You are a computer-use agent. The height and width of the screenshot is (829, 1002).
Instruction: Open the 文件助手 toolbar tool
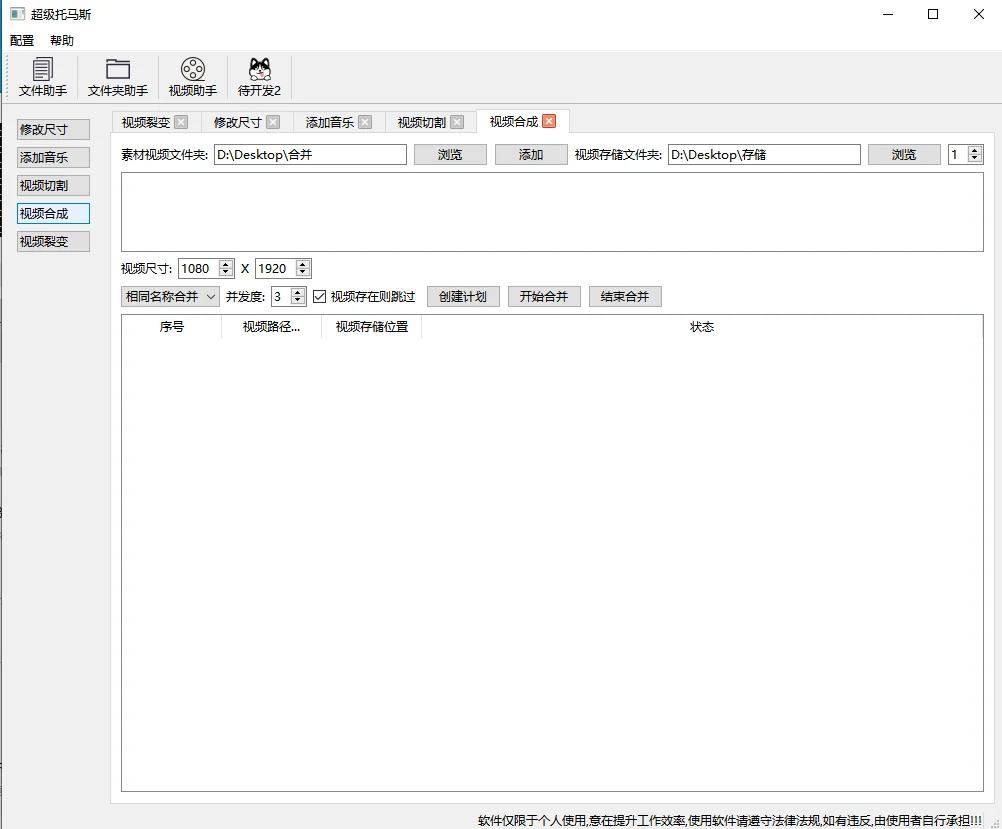click(43, 77)
